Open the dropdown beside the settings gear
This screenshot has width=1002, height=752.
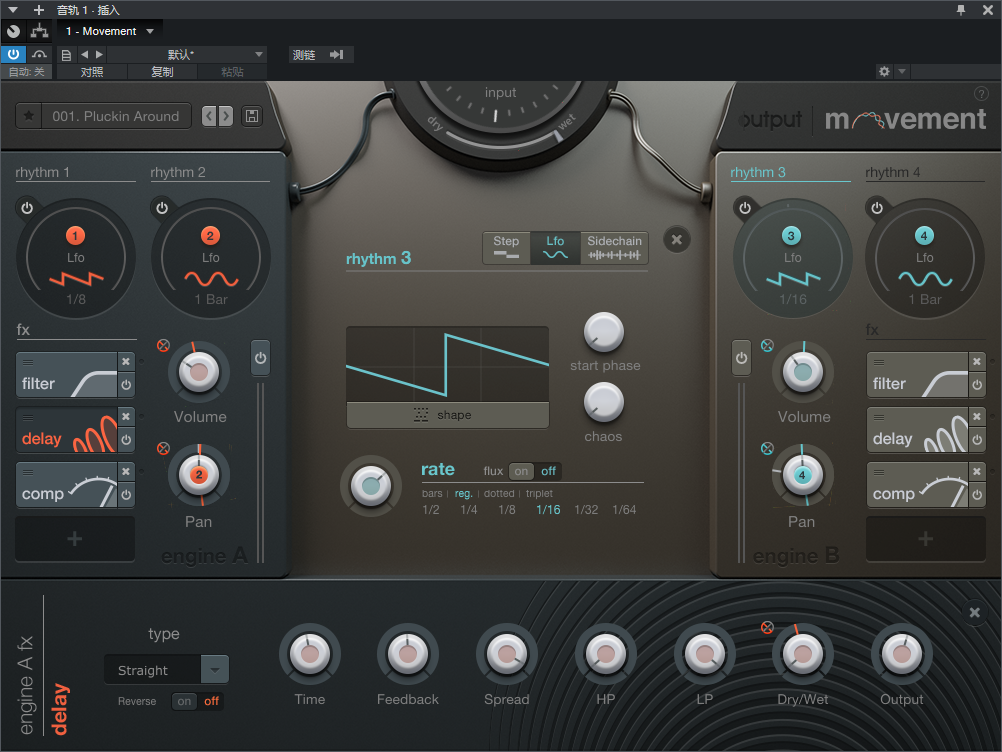tap(902, 72)
